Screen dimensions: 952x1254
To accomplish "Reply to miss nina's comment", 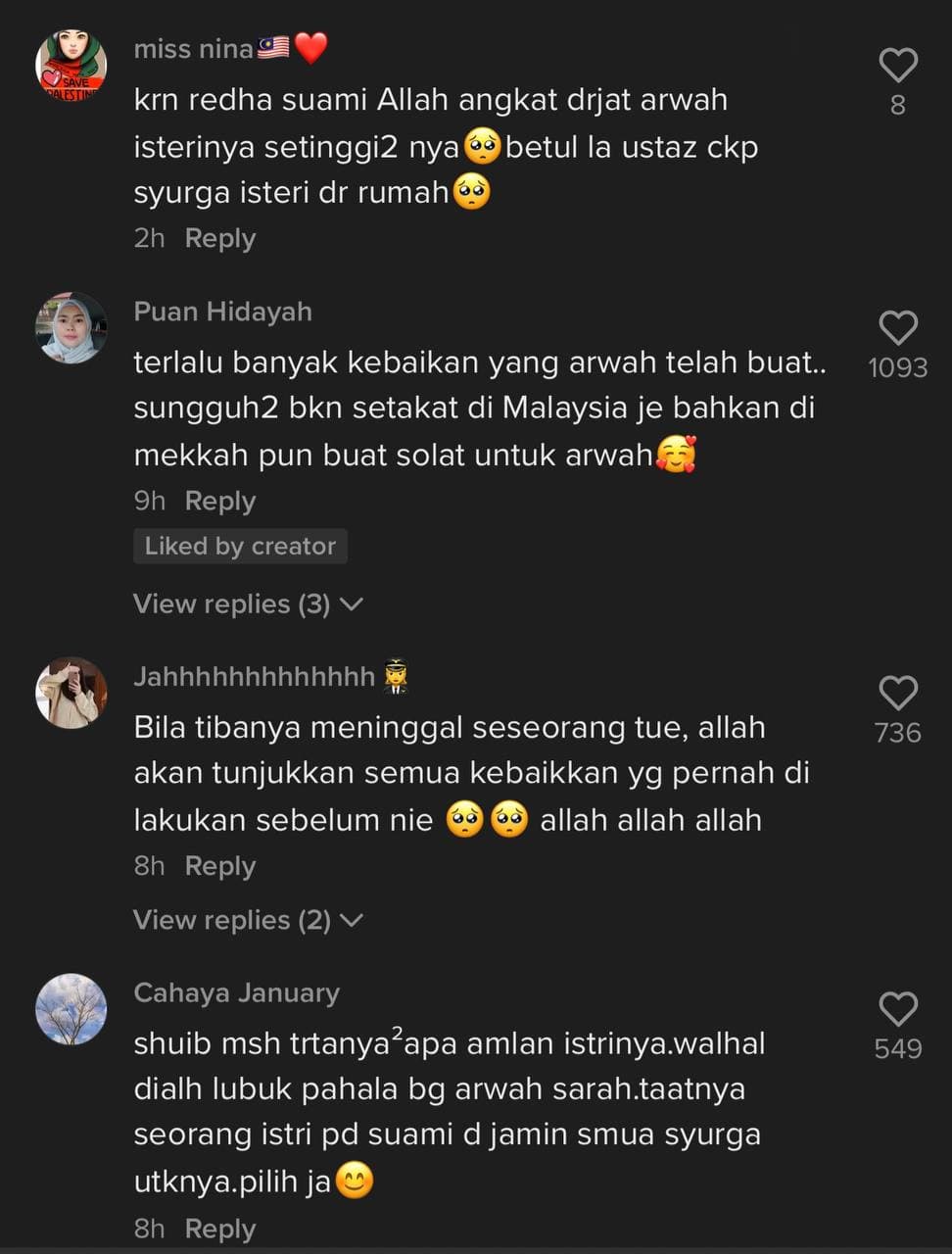I will pos(220,239).
